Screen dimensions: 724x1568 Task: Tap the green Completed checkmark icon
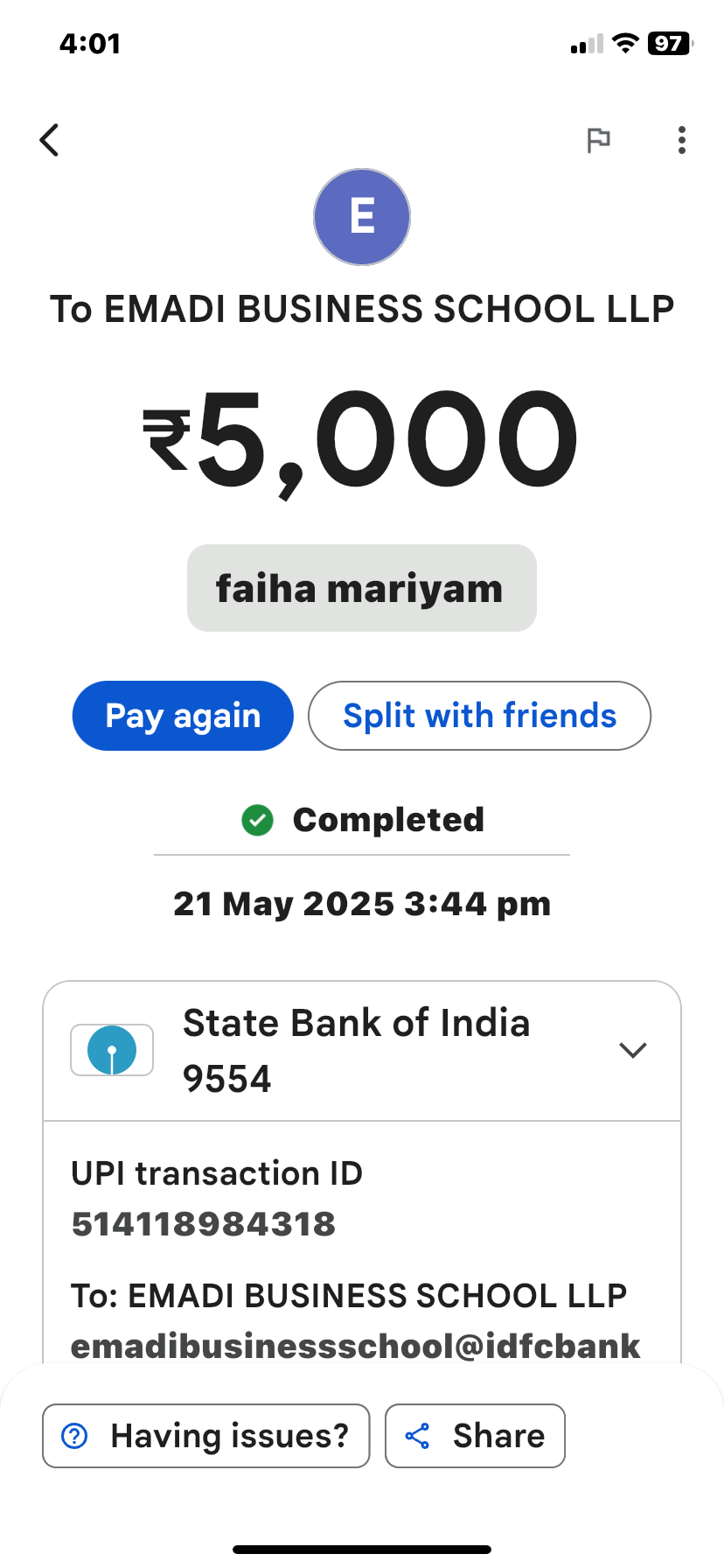[x=257, y=820]
